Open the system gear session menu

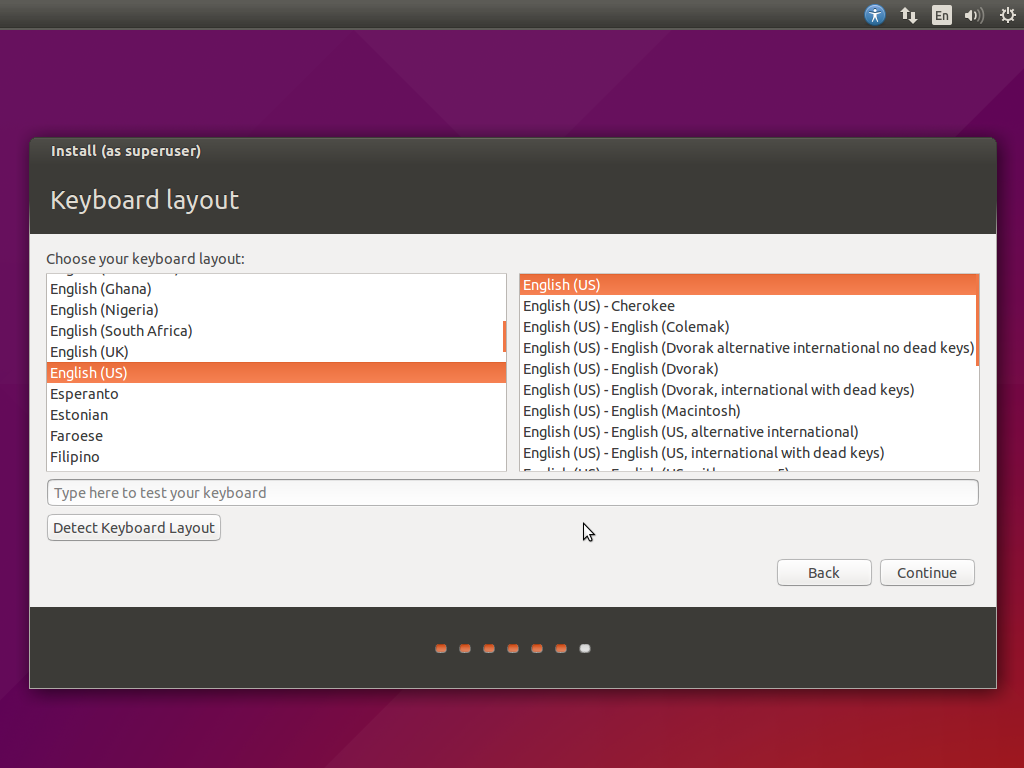click(1008, 14)
